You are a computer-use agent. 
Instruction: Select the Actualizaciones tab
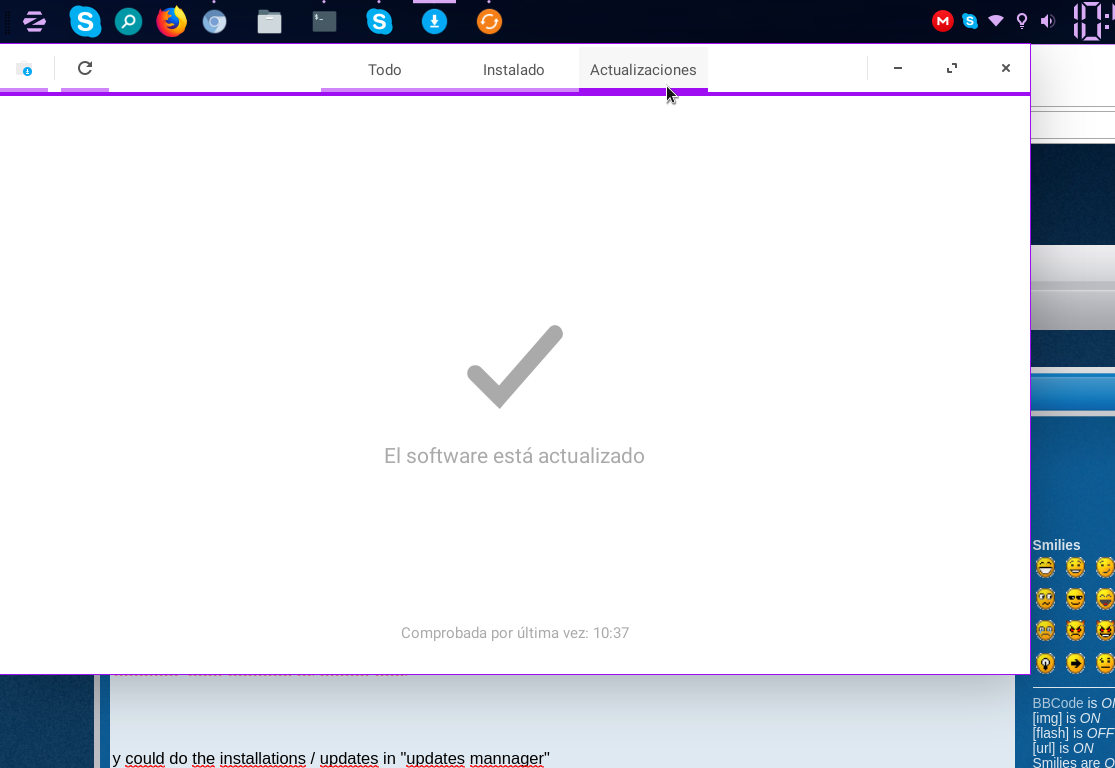[x=643, y=70]
